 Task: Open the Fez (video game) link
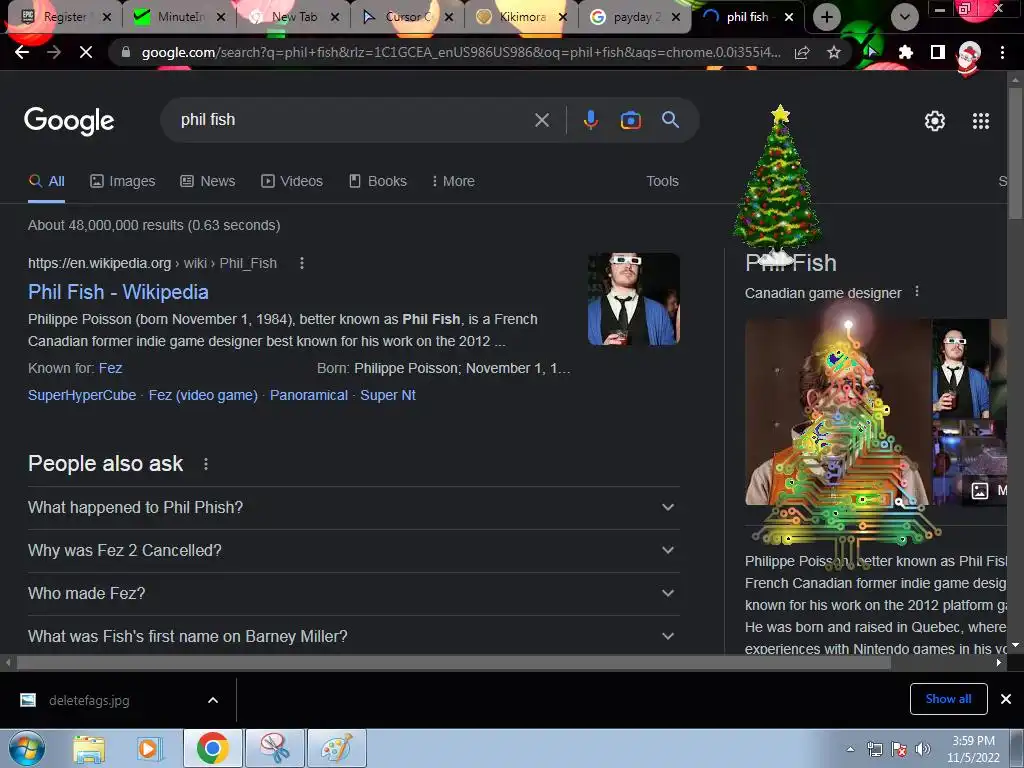(203, 395)
